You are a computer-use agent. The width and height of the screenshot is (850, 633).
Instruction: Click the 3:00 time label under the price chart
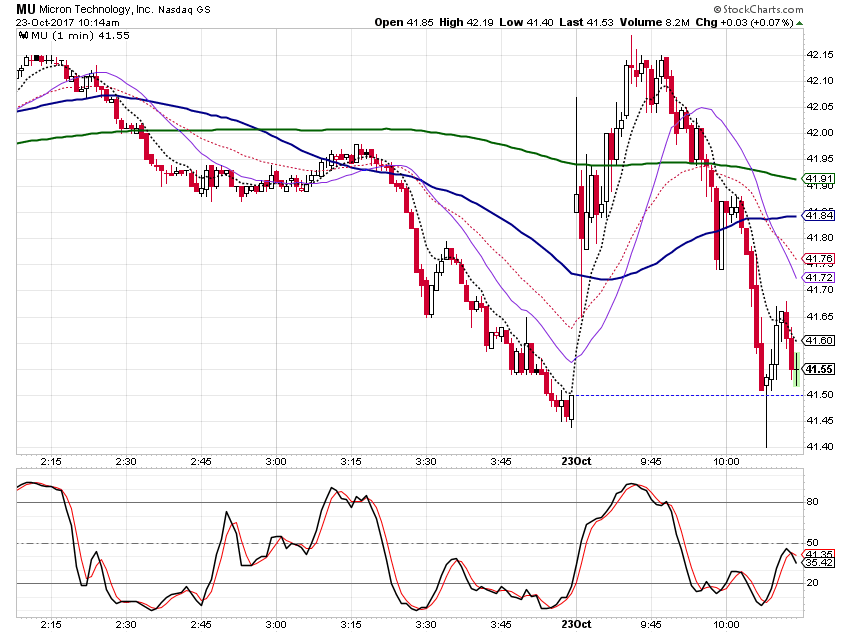(x=276, y=462)
